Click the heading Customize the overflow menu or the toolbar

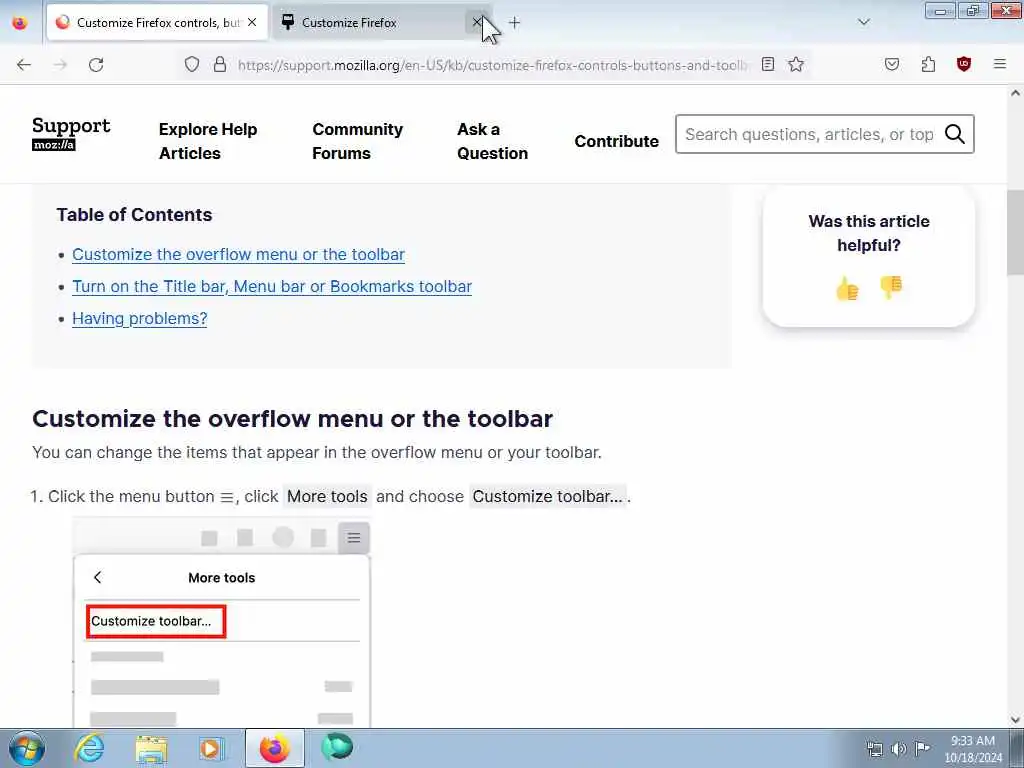pyautogui.click(x=293, y=419)
